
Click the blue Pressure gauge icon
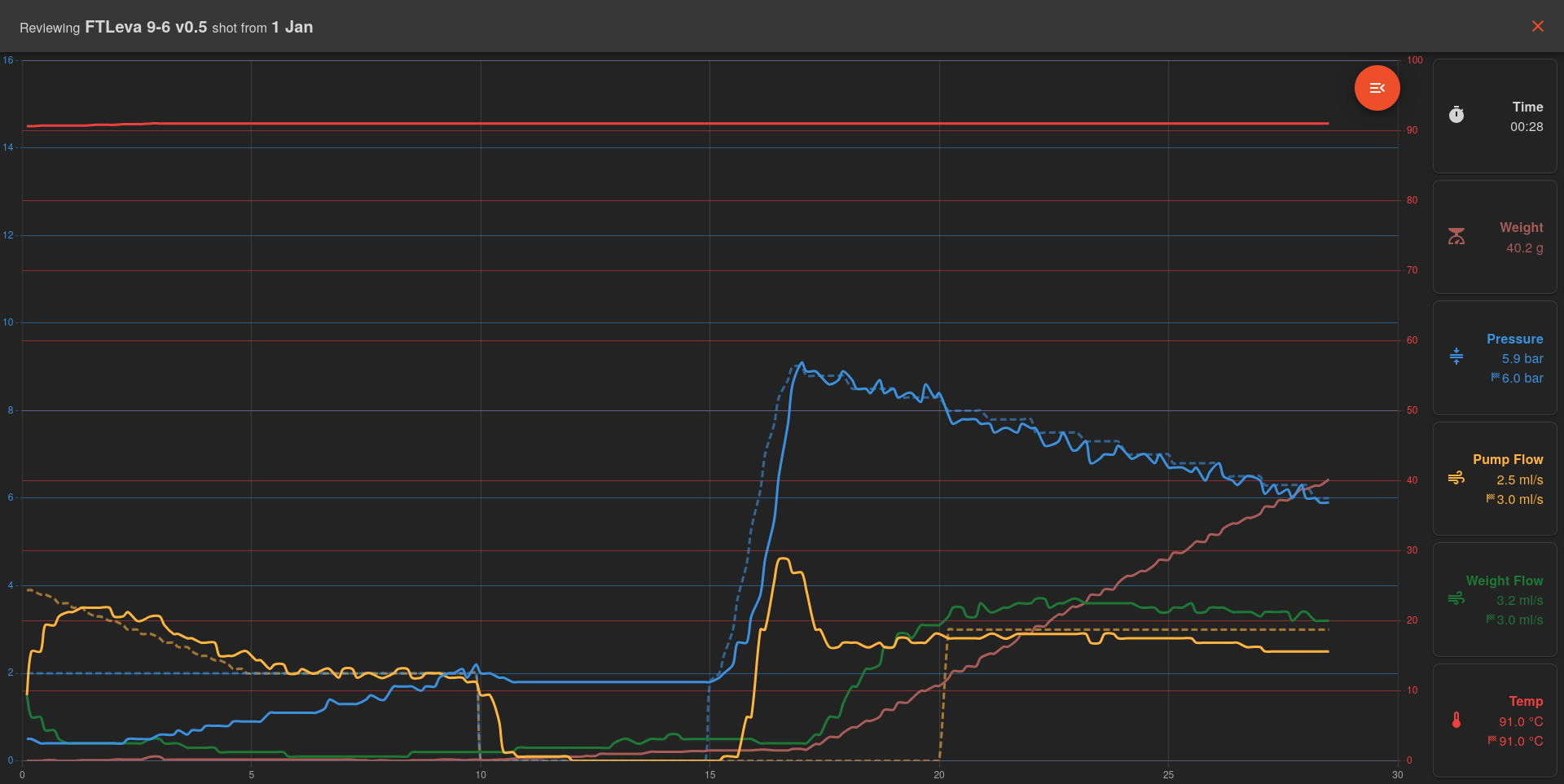1456,357
